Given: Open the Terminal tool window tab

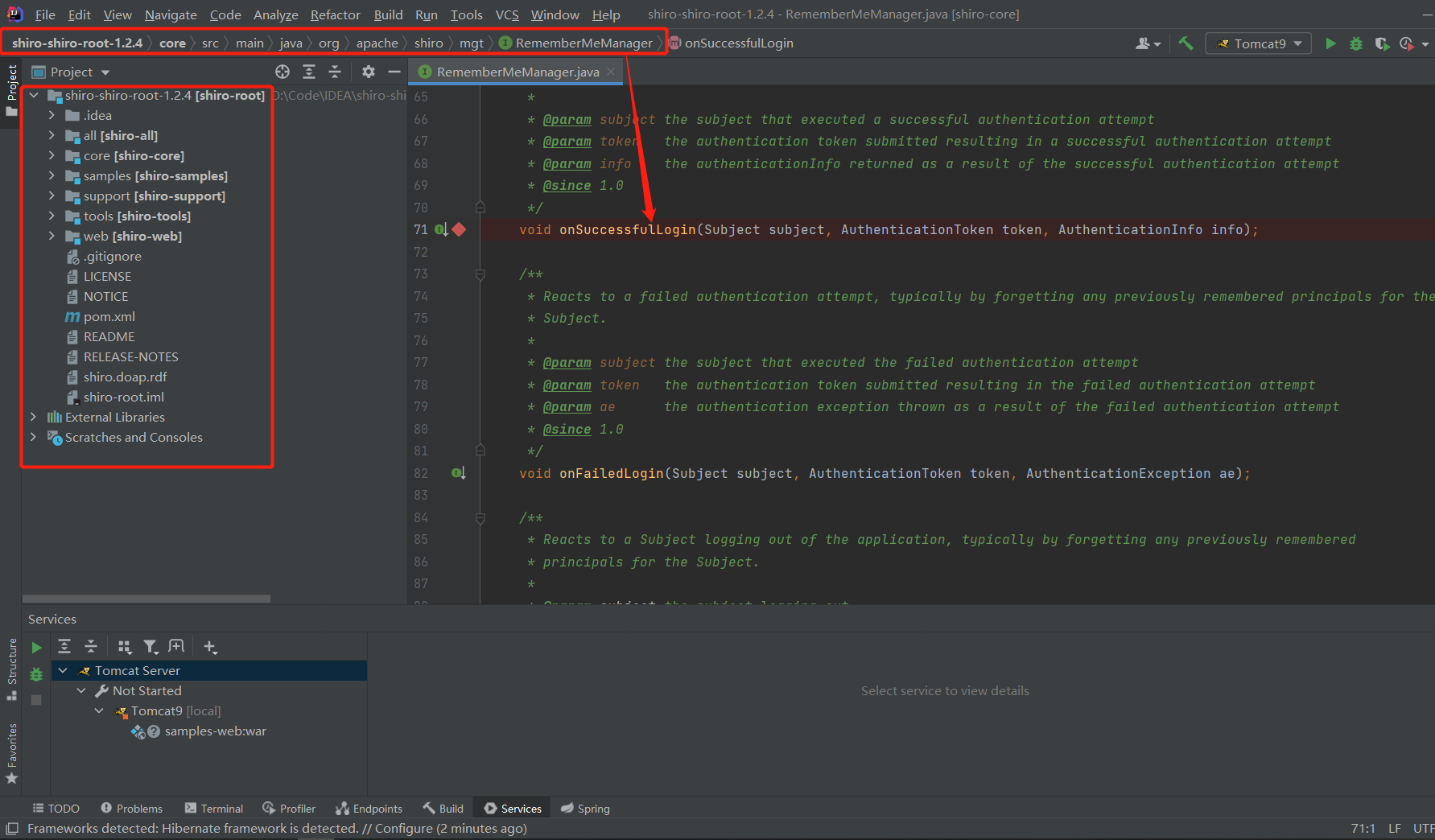Looking at the screenshot, I should click(x=213, y=809).
